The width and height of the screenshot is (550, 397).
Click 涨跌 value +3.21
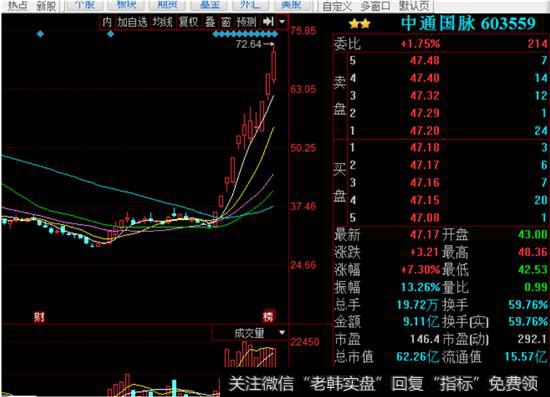coord(424,252)
